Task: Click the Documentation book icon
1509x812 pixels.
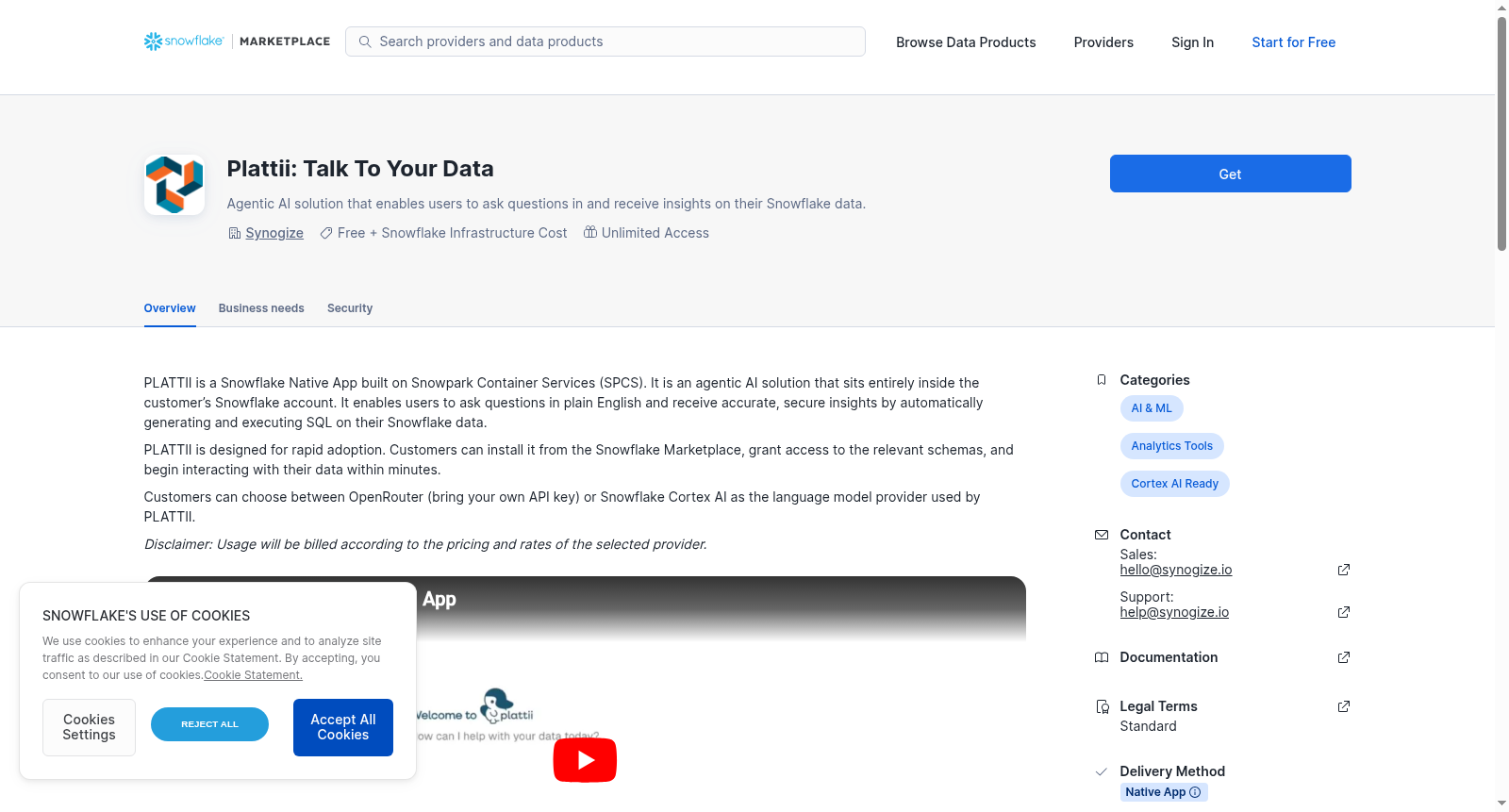Action: pyautogui.click(x=1102, y=657)
